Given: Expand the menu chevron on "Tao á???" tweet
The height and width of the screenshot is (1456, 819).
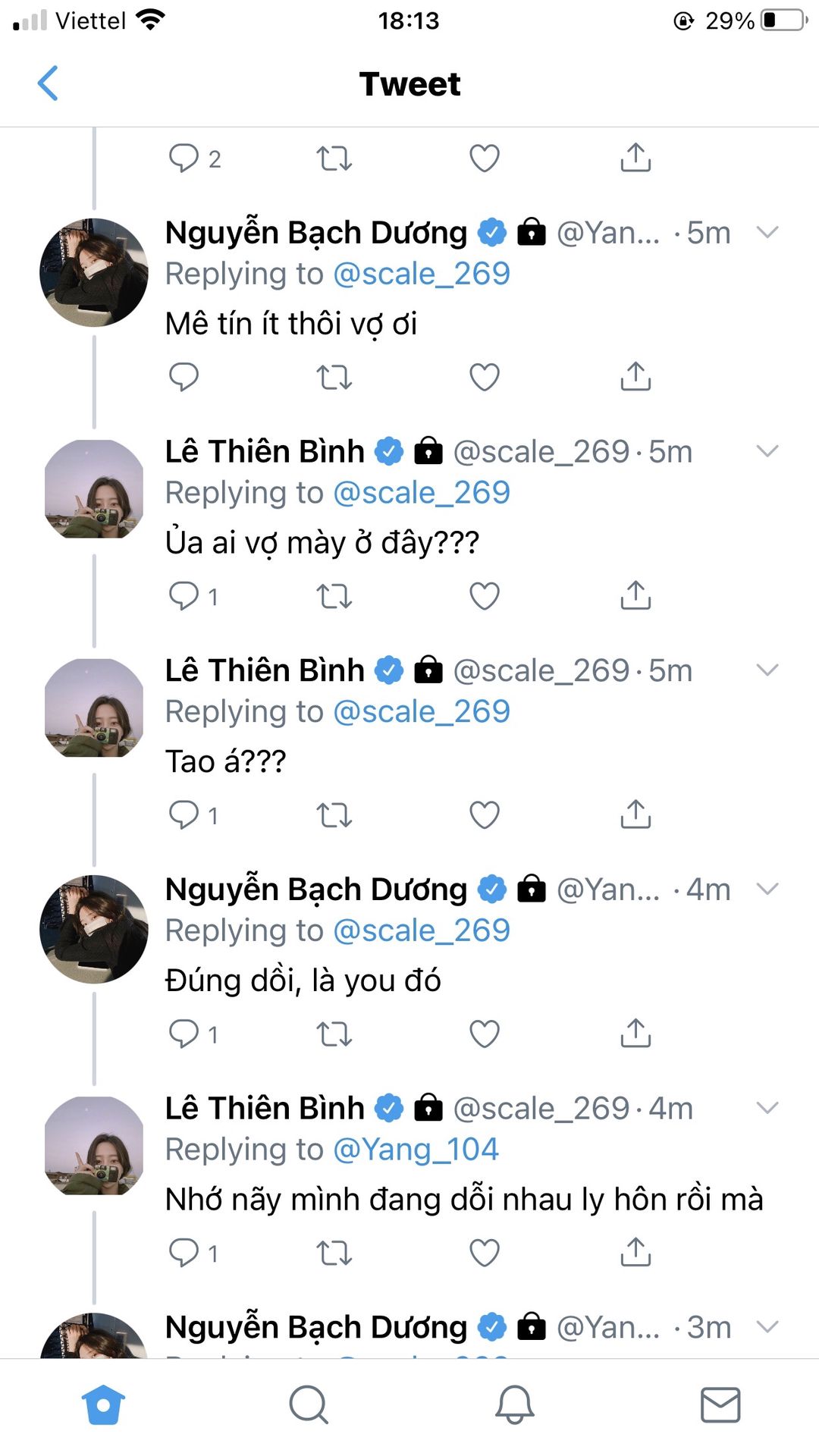Looking at the screenshot, I should tap(767, 670).
